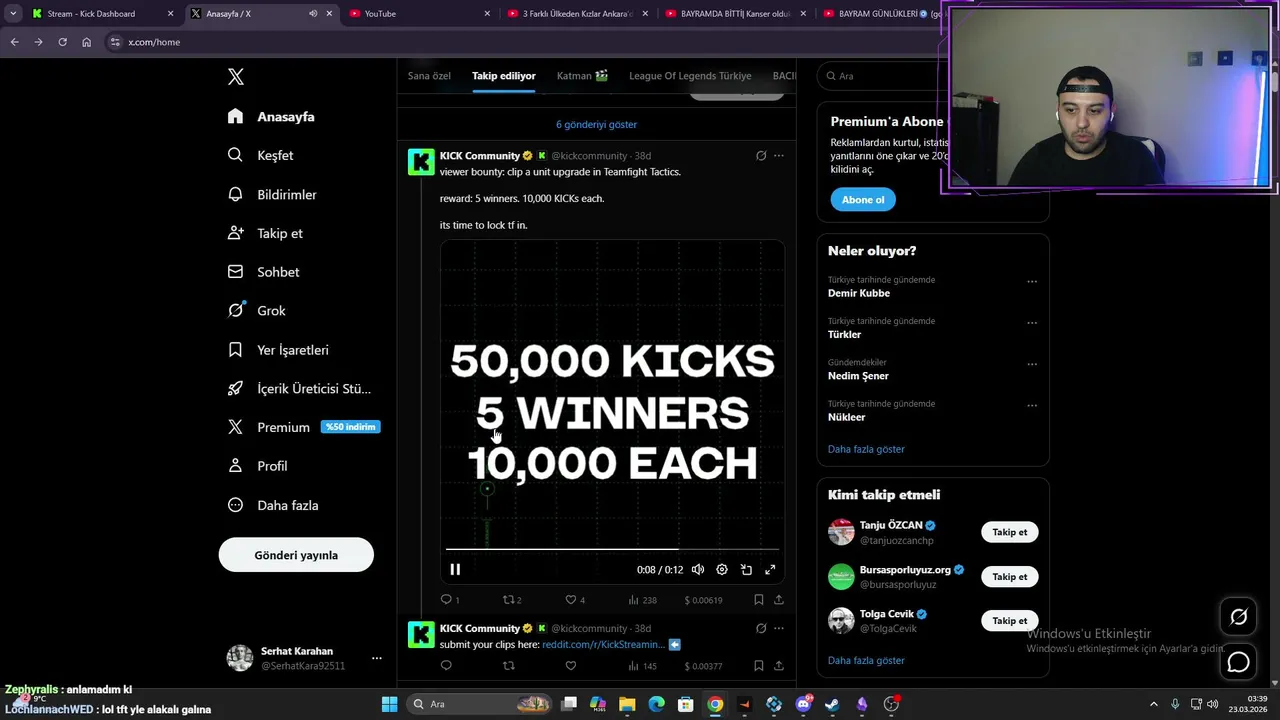
Task: Show more trends via Daha fazla göster
Action: (866, 449)
